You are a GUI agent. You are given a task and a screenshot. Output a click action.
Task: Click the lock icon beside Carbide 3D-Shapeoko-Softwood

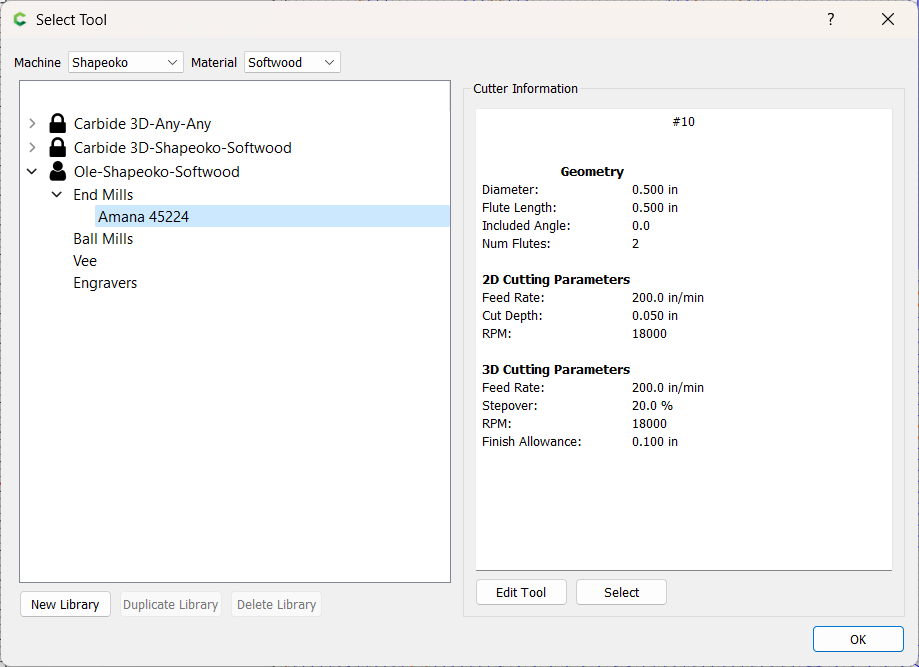pyautogui.click(x=58, y=148)
